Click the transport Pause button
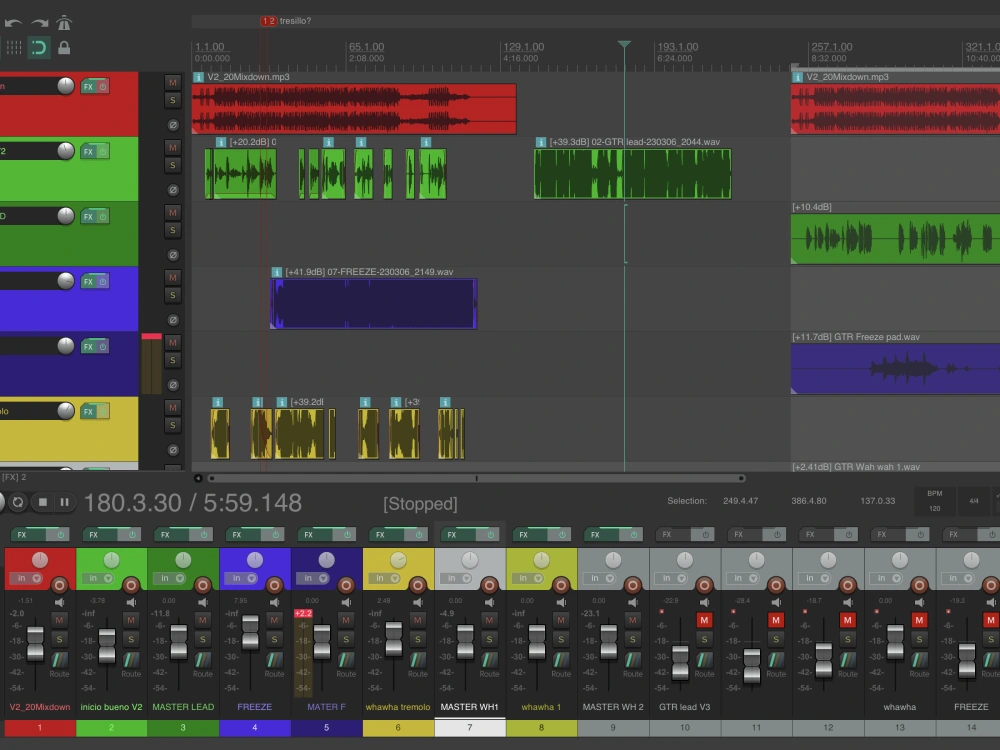The image size is (1000, 750). point(64,503)
